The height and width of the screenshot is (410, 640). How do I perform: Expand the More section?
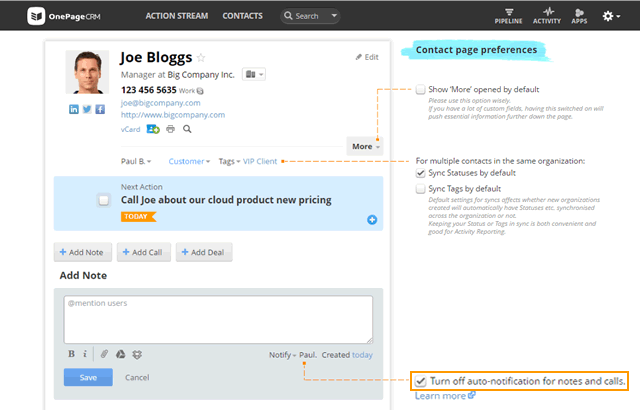(x=365, y=146)
